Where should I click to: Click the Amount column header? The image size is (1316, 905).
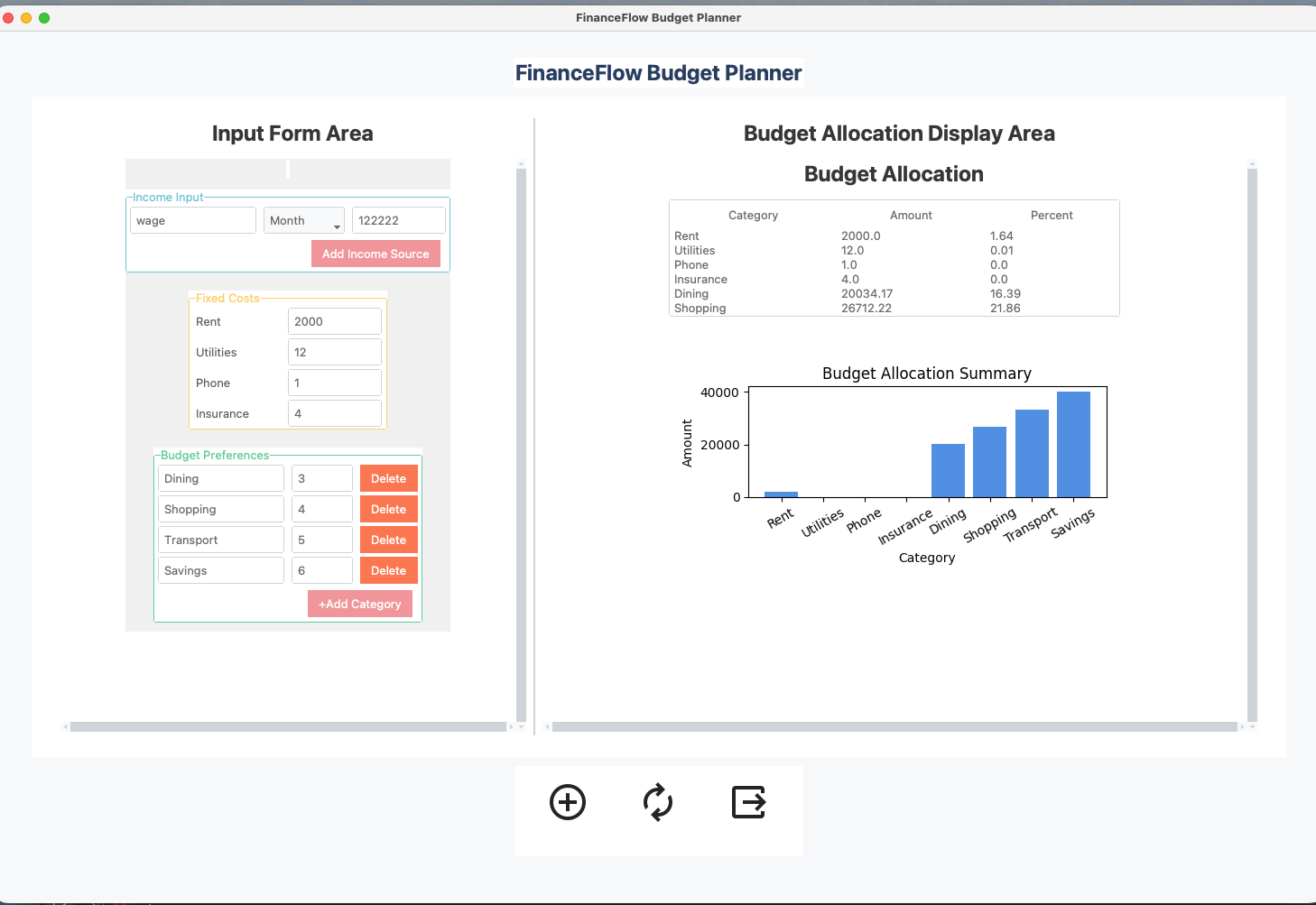coord(911,215)
